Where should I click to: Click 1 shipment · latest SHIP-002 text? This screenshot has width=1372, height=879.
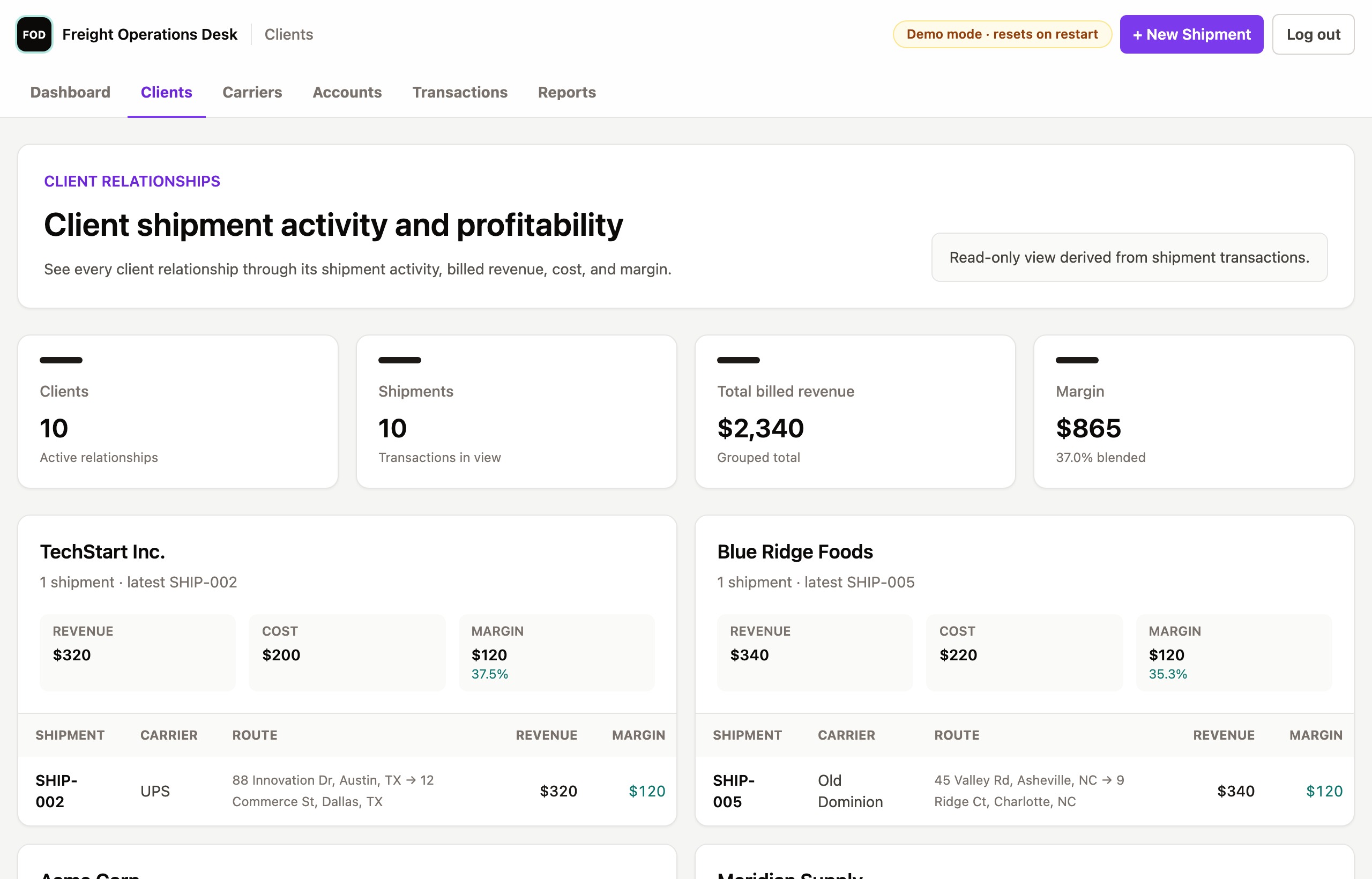[x=138, y=582]
